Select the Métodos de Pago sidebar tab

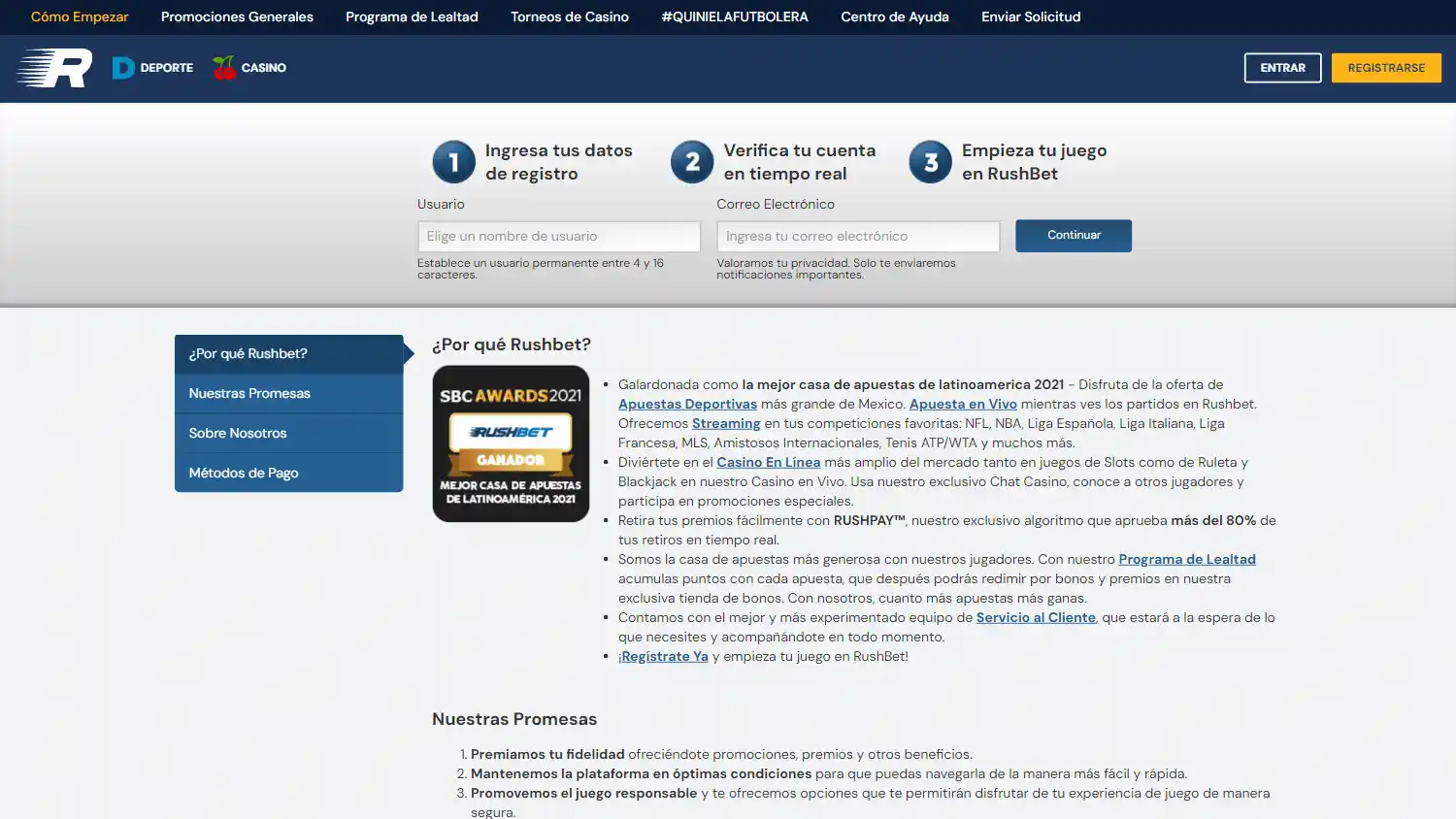(x=289, y=473)
